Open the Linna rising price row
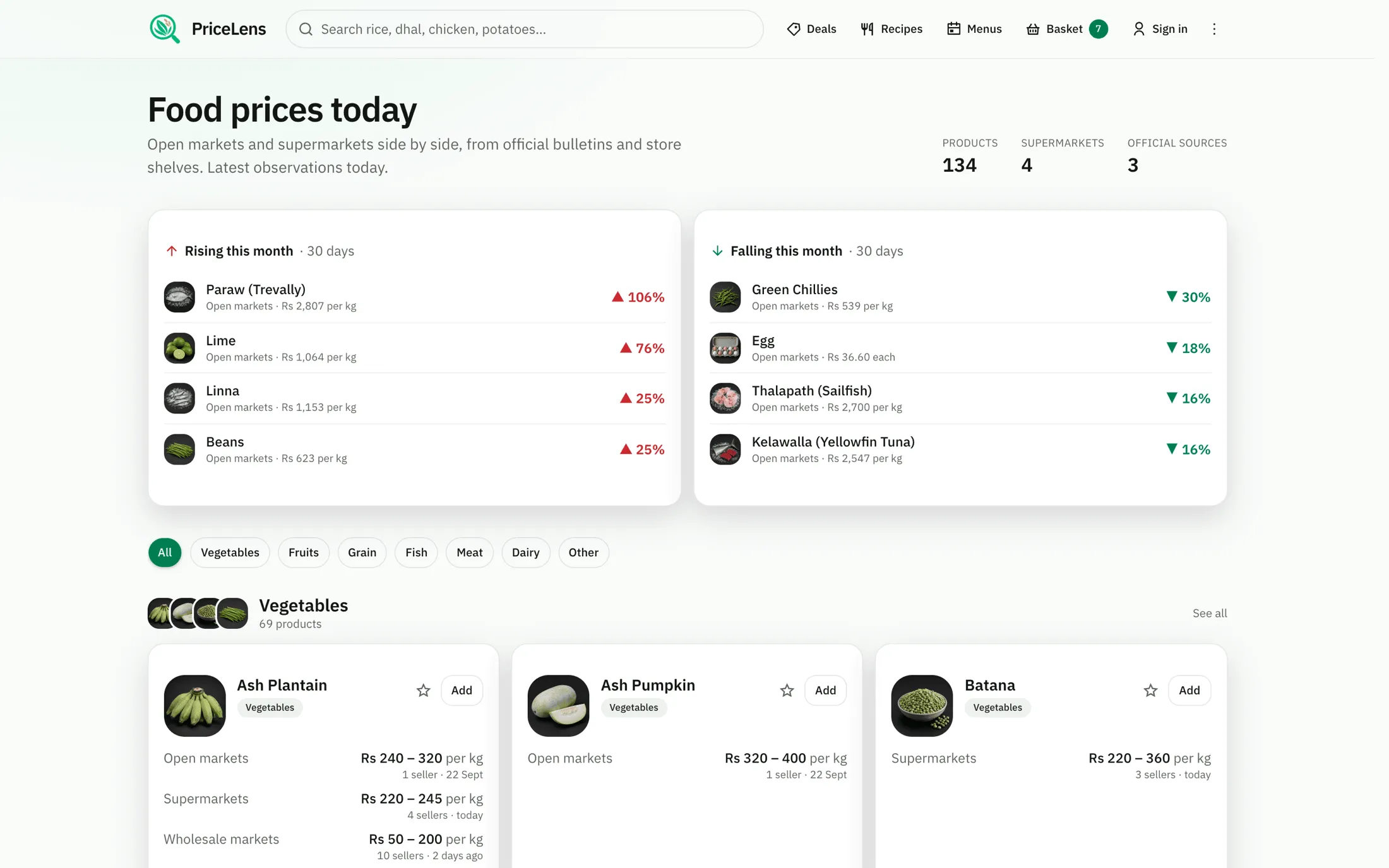The width and height of the screenshot is (1389, 868). pyautogui.click(x=414, y=398)
